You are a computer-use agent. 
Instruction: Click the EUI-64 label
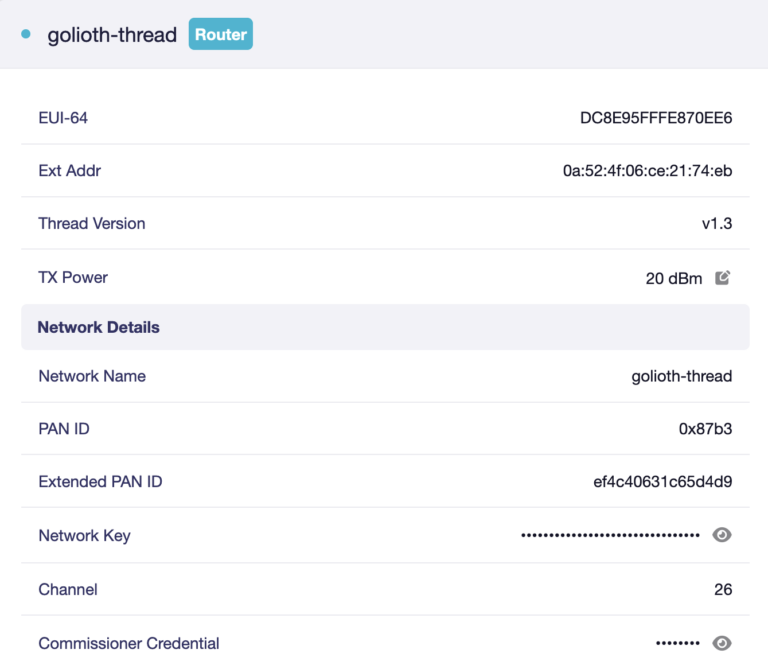pyautogui.click(x=63, y=118)
